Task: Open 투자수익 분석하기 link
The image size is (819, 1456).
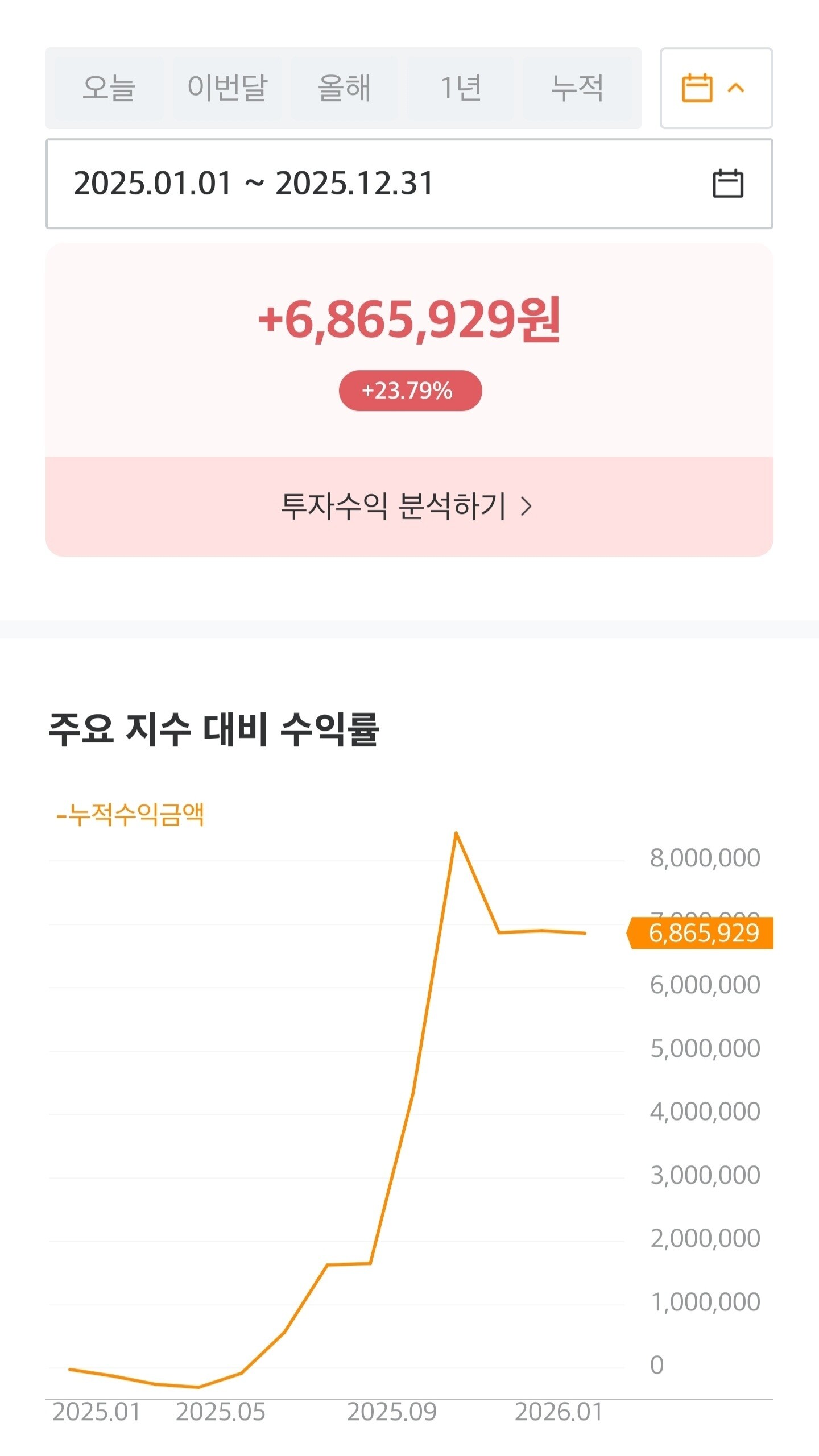Action: click(394, 506)
